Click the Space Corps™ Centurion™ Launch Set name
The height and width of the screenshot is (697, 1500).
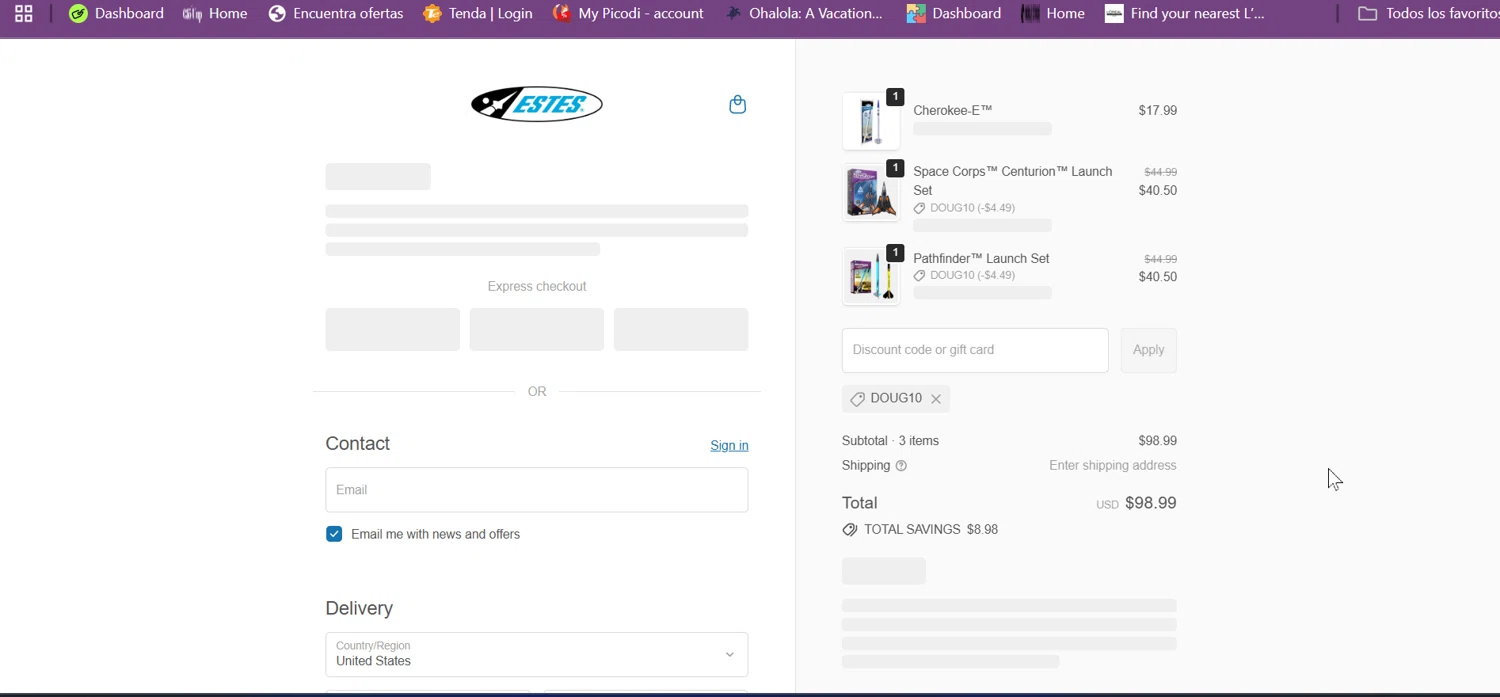(x=1013, y=181)
